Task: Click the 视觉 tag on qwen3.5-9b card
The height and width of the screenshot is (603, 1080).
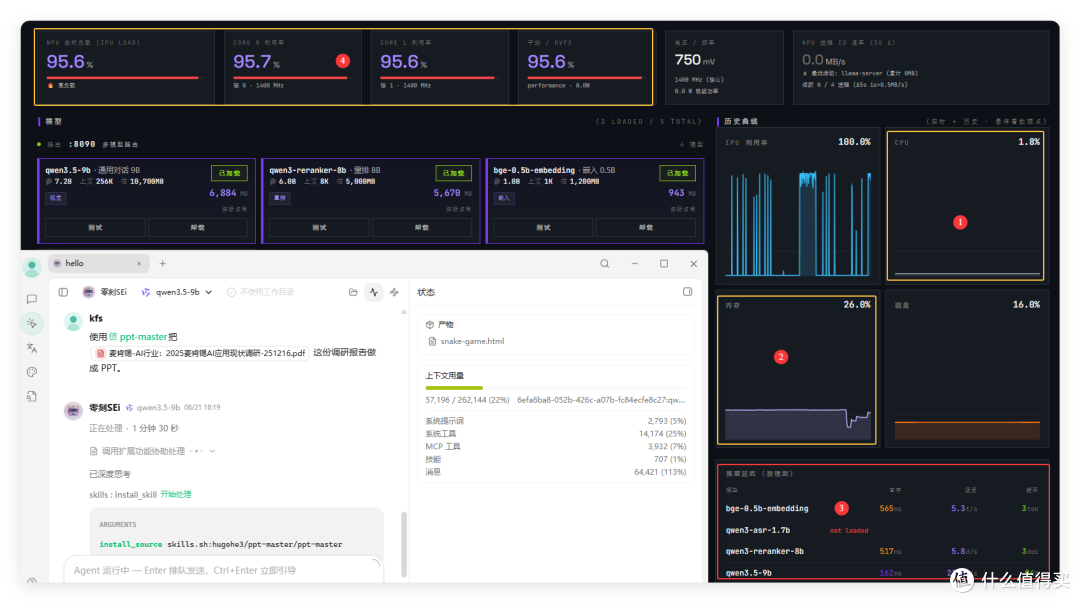Action: click(56, 198)
